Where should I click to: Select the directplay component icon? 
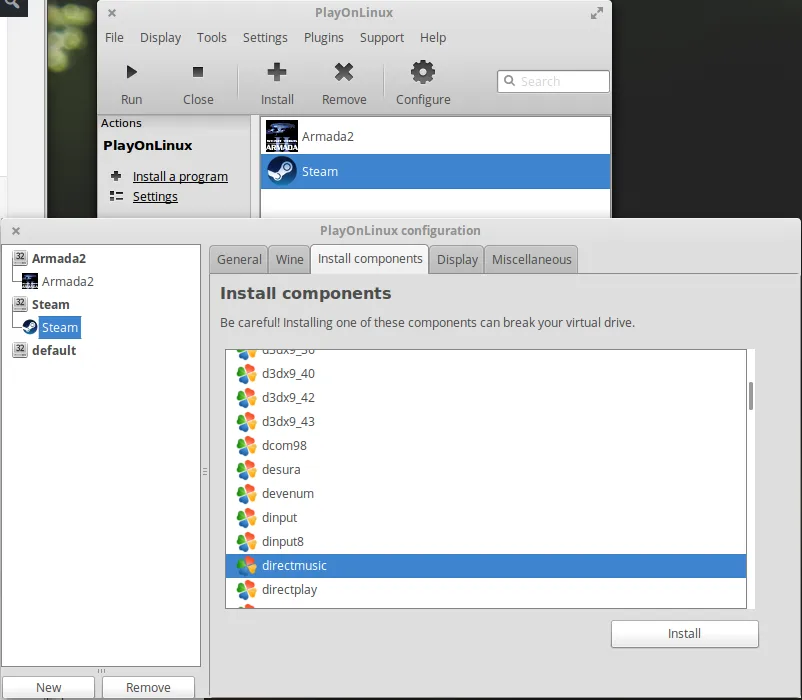246,590
